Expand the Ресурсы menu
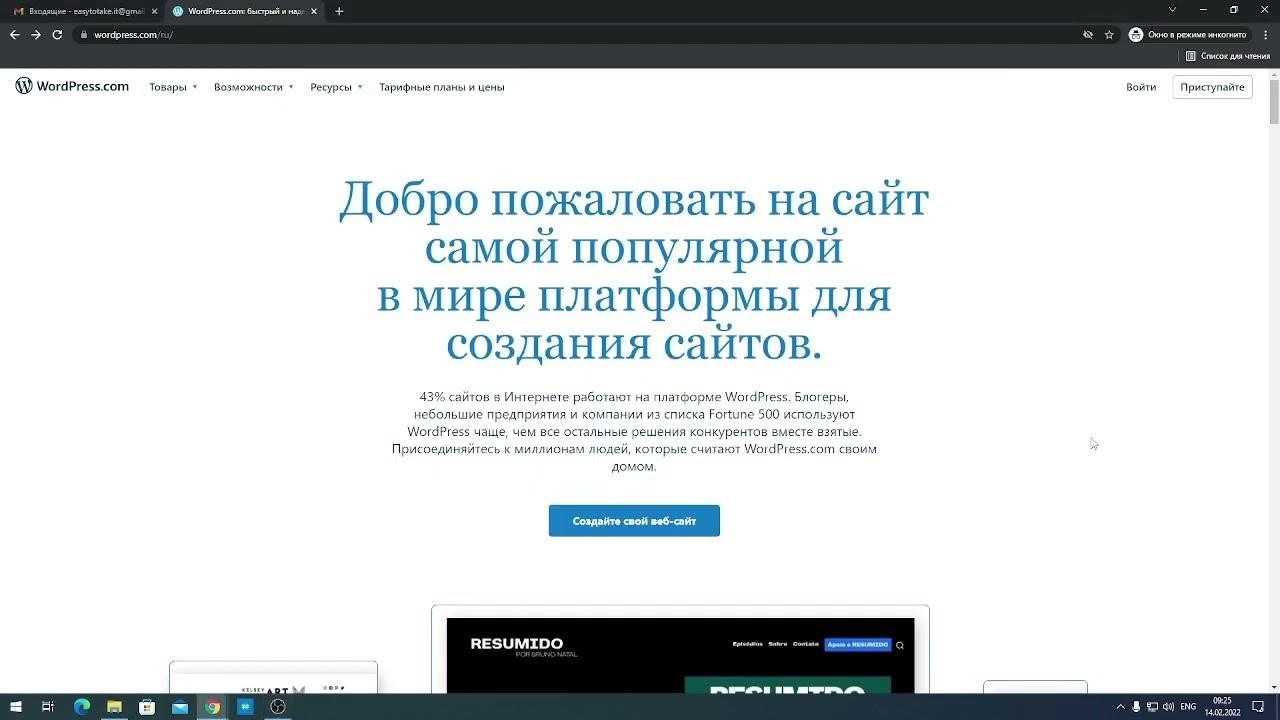 coord(336,87)
